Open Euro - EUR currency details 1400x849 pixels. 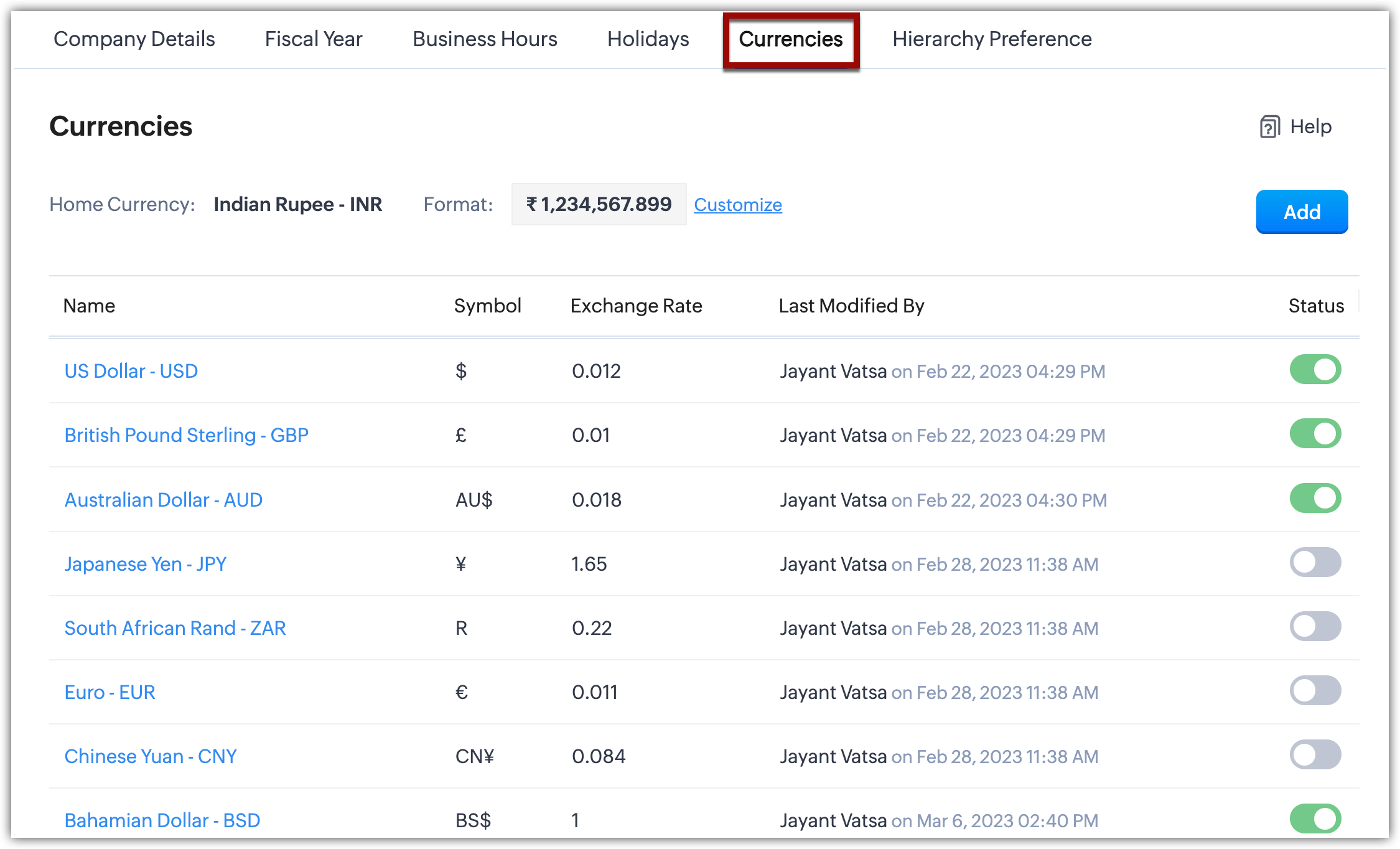click(x=110, y=692)
